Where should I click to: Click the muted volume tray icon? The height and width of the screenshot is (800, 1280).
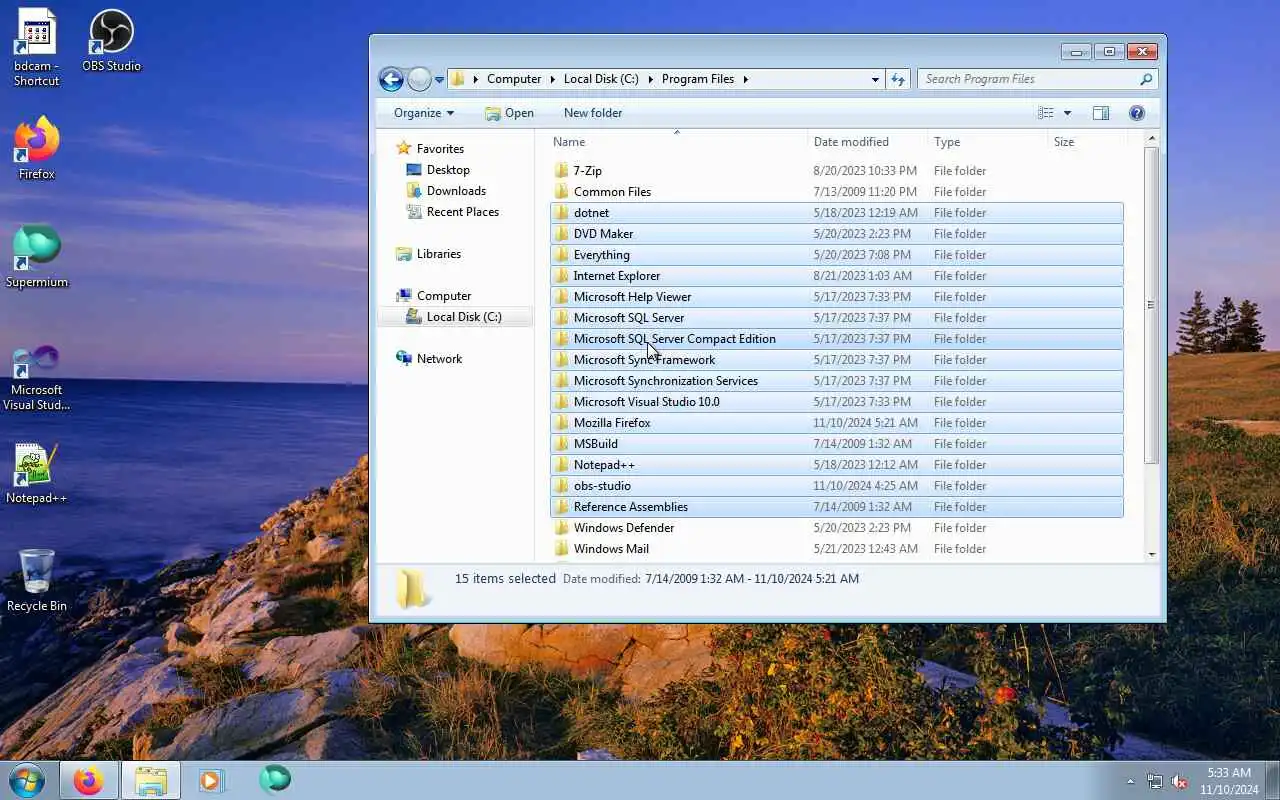click(x=1180, y=781)
